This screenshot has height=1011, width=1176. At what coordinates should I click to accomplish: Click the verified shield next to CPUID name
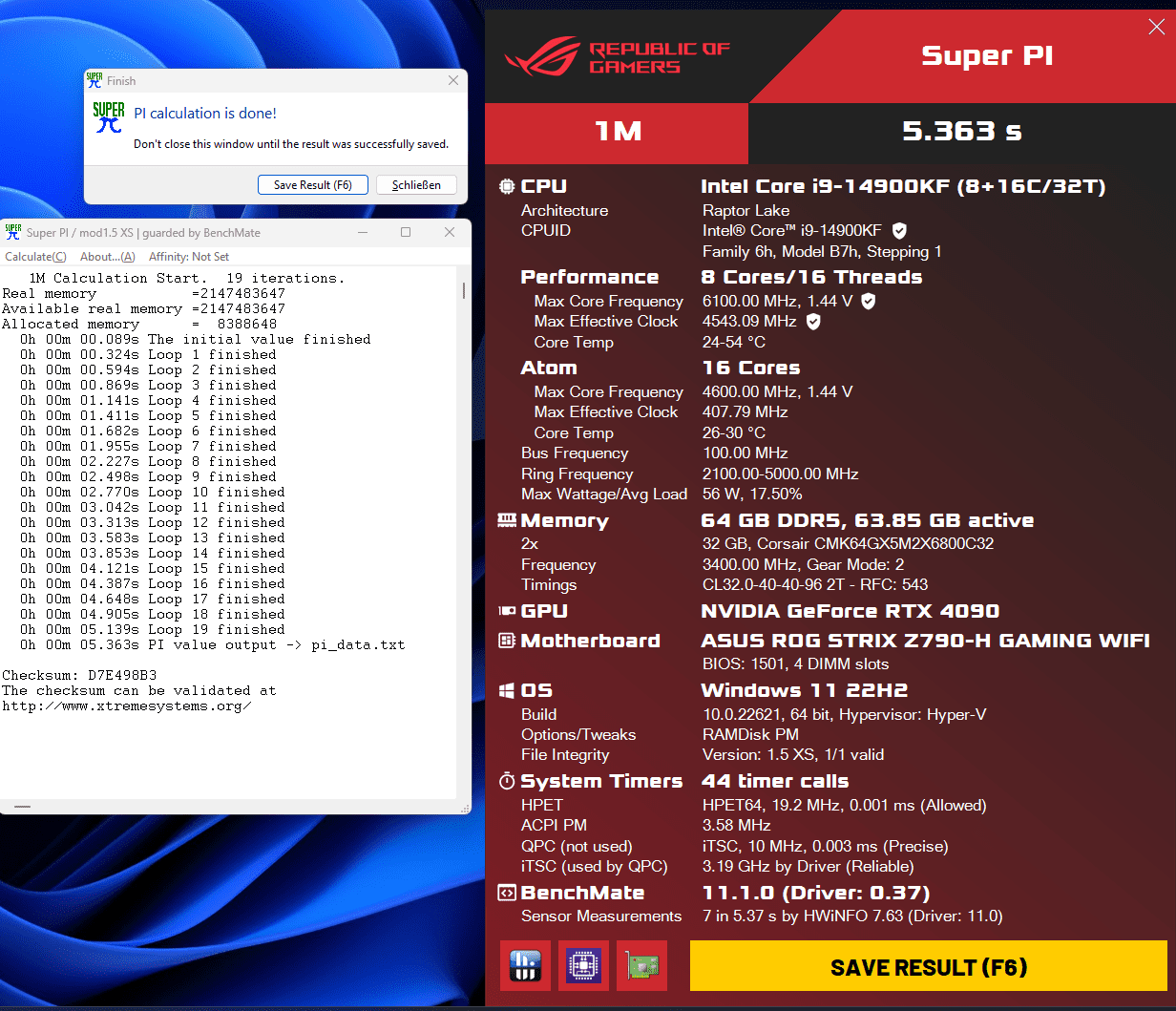pos(899,231)
